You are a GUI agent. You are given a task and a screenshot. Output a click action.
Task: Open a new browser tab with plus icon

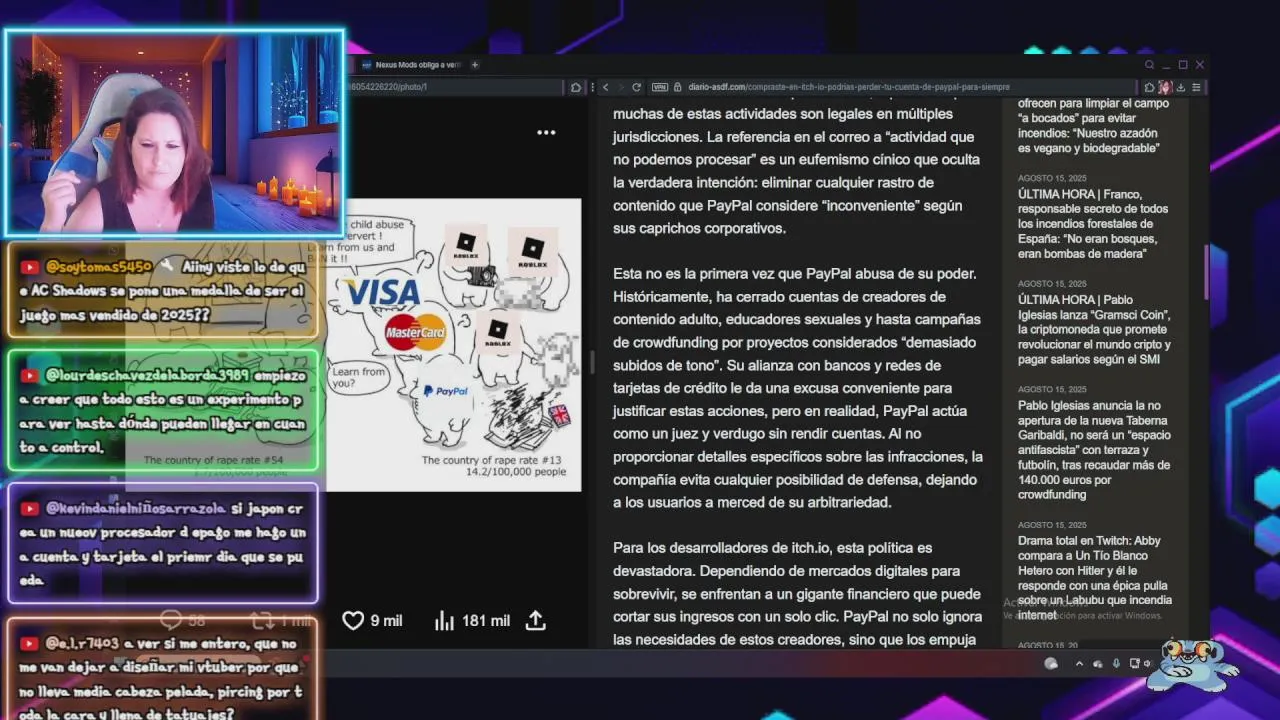[x=475, y=65]
